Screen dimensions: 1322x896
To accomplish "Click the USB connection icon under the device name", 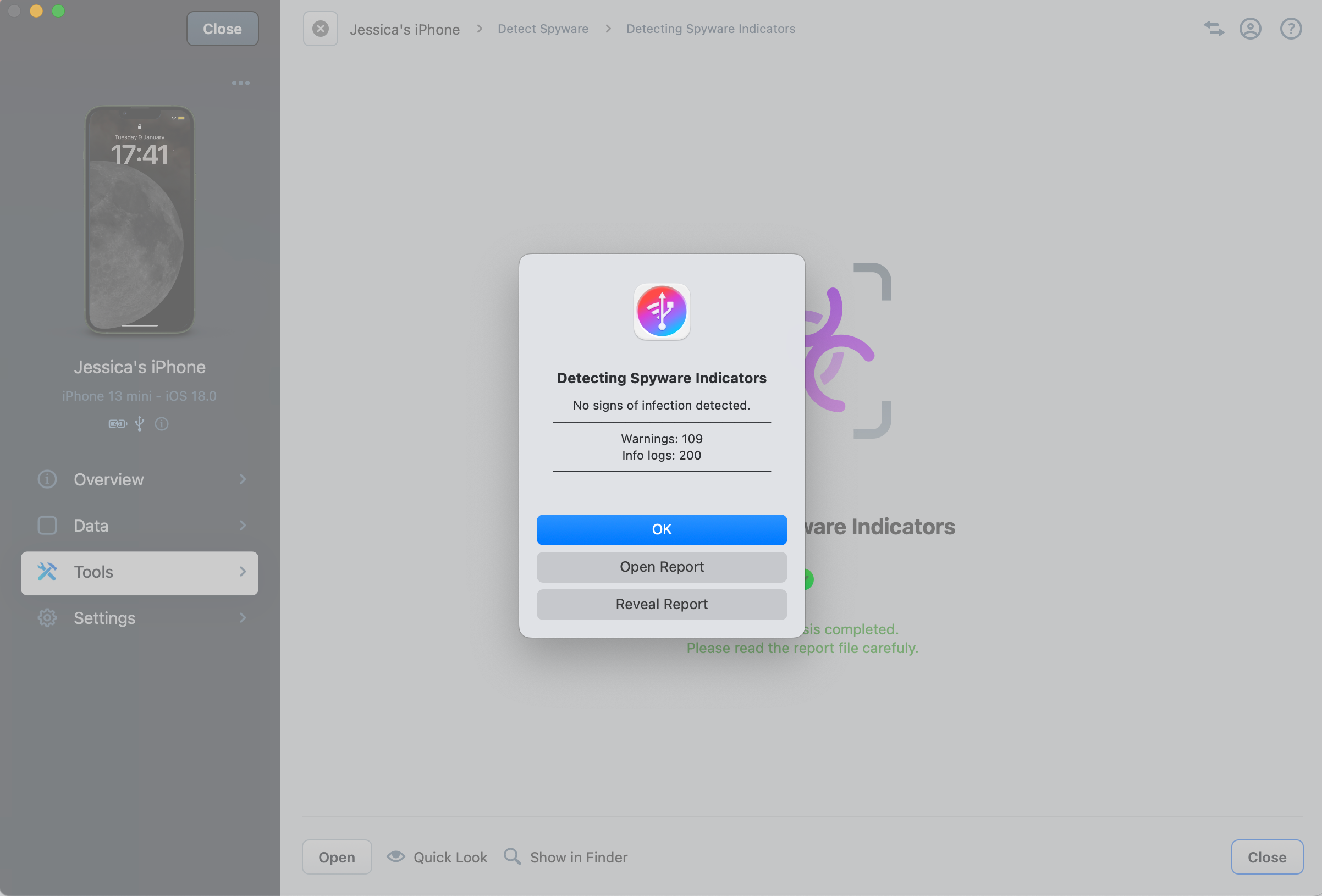I will click(139, 424).
